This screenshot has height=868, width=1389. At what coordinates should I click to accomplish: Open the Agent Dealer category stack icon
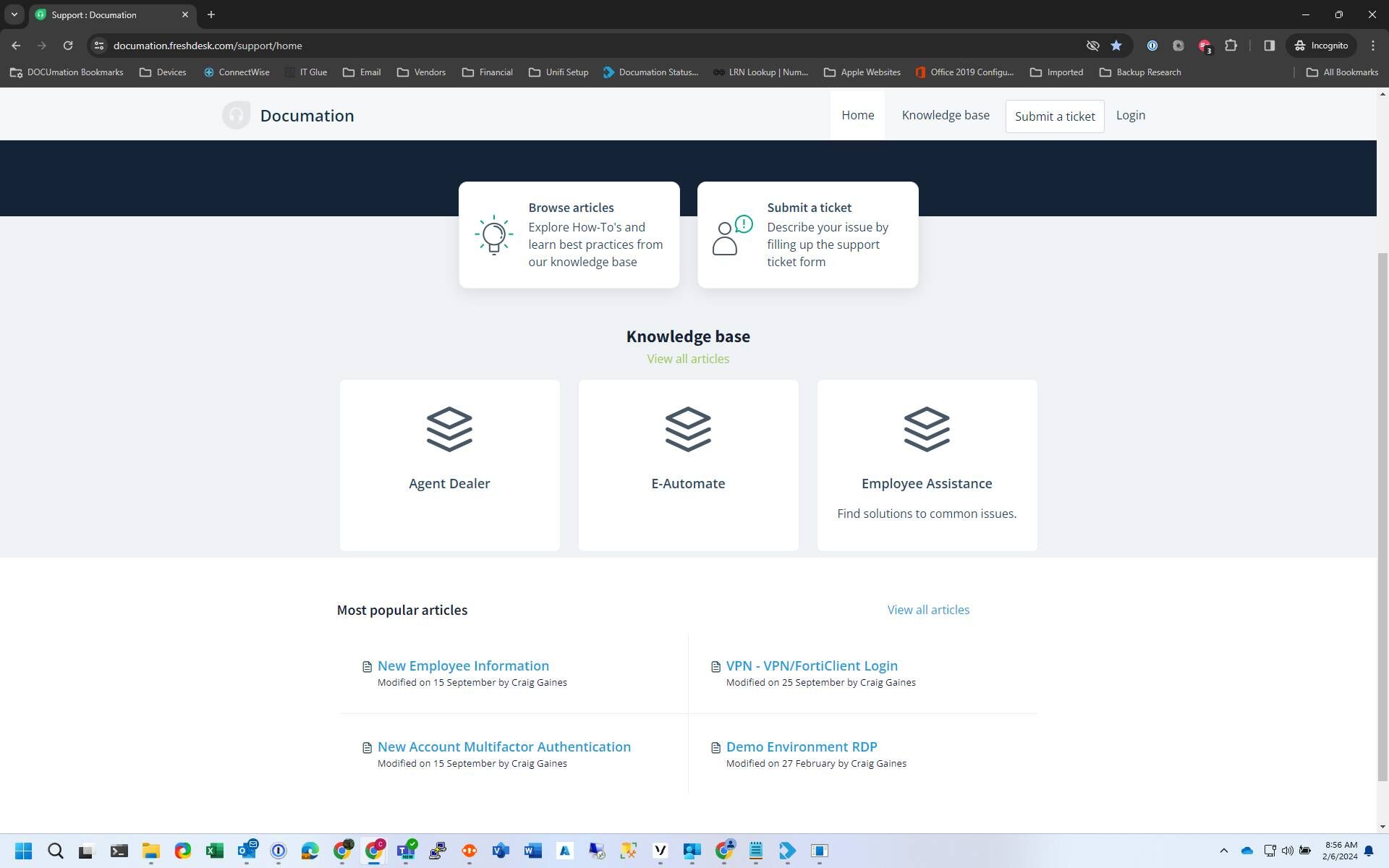(449, 429)
